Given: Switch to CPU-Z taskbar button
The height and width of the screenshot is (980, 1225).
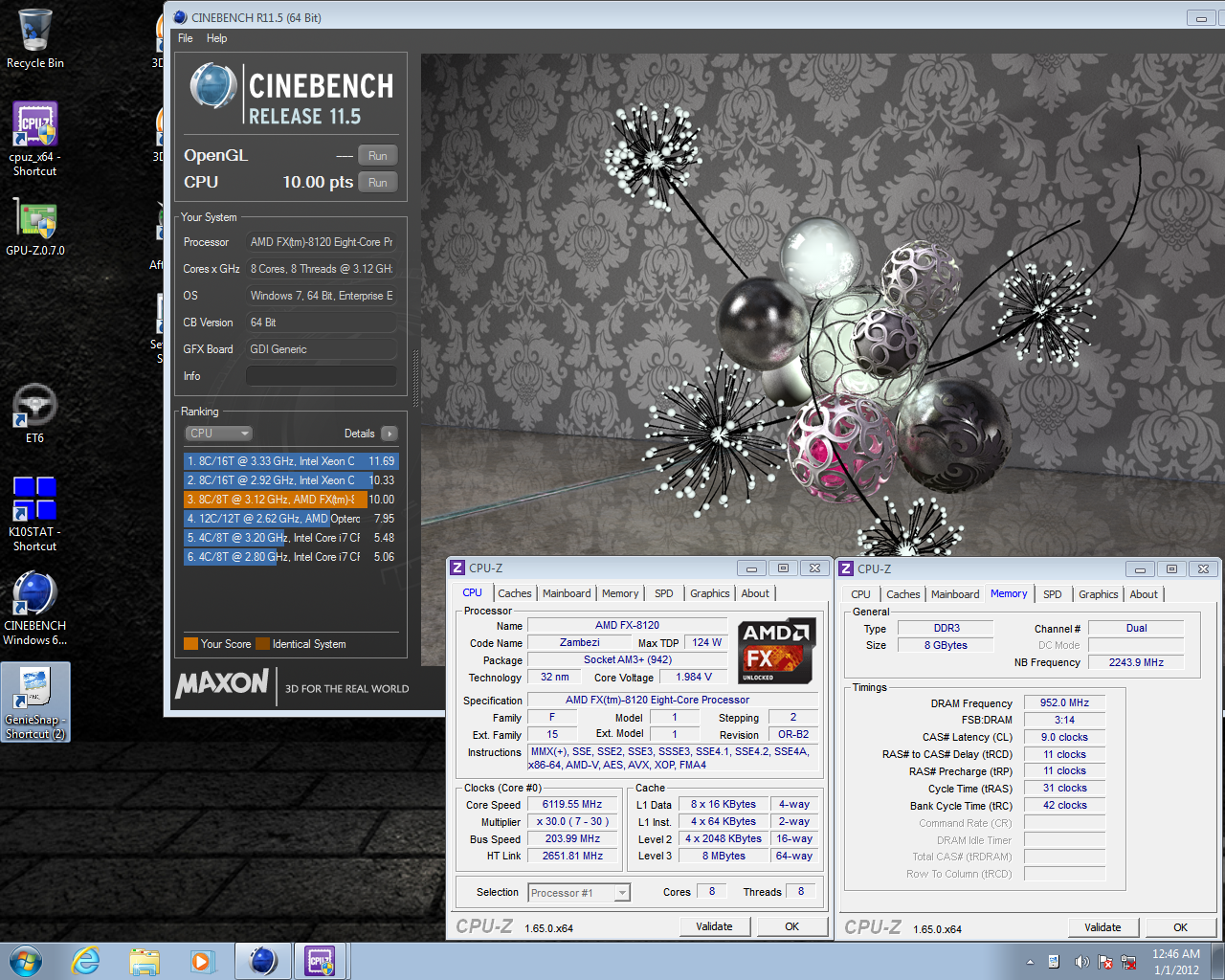Looking at the screenshot, I should click(320, 961).
